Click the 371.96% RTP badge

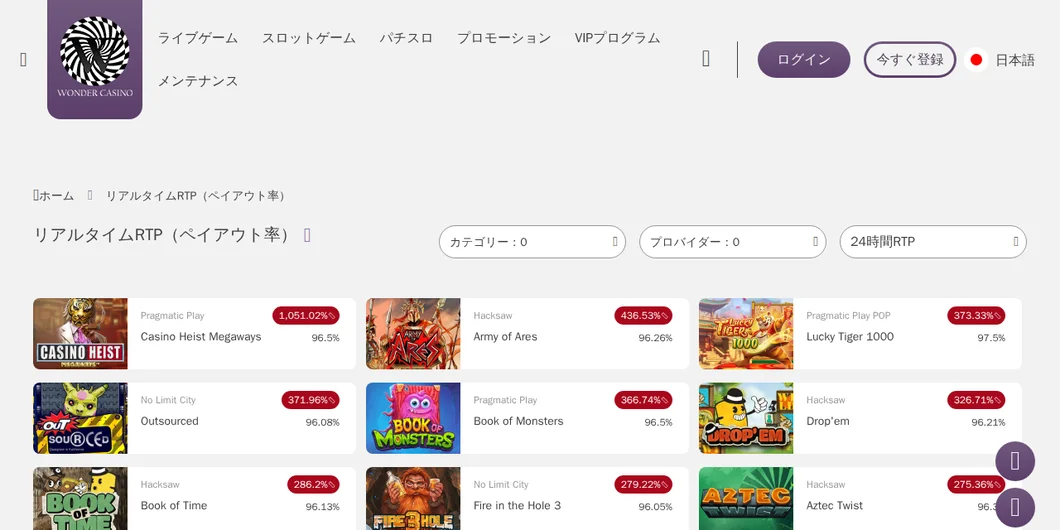[310, 400]
